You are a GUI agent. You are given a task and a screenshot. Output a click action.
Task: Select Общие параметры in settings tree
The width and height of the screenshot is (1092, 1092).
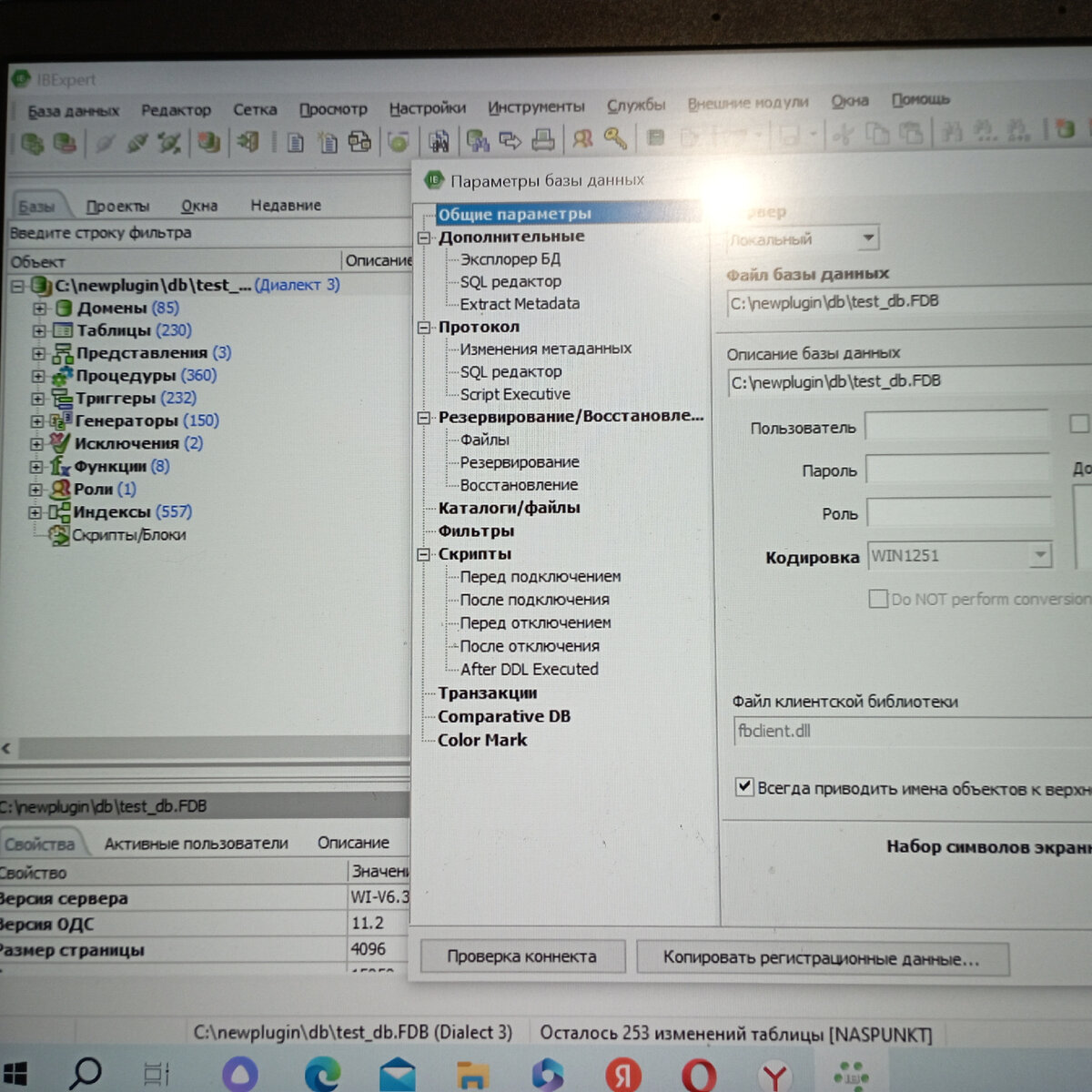pyautogui.click(x=515, y=214)
